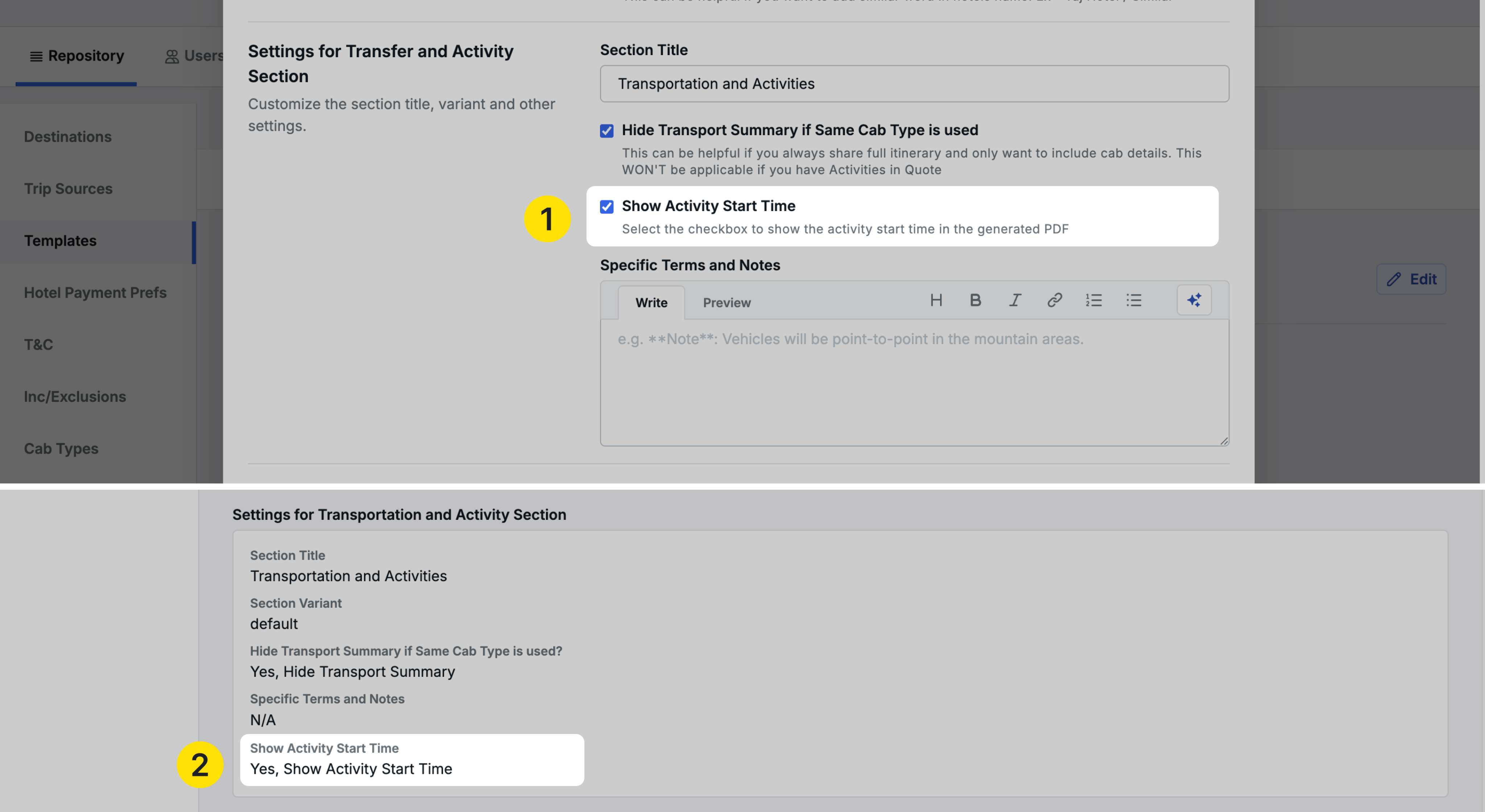Go to Trip Sources in sidebar
Viewport: 1485px width, 812px height.
tap(68, 188)
